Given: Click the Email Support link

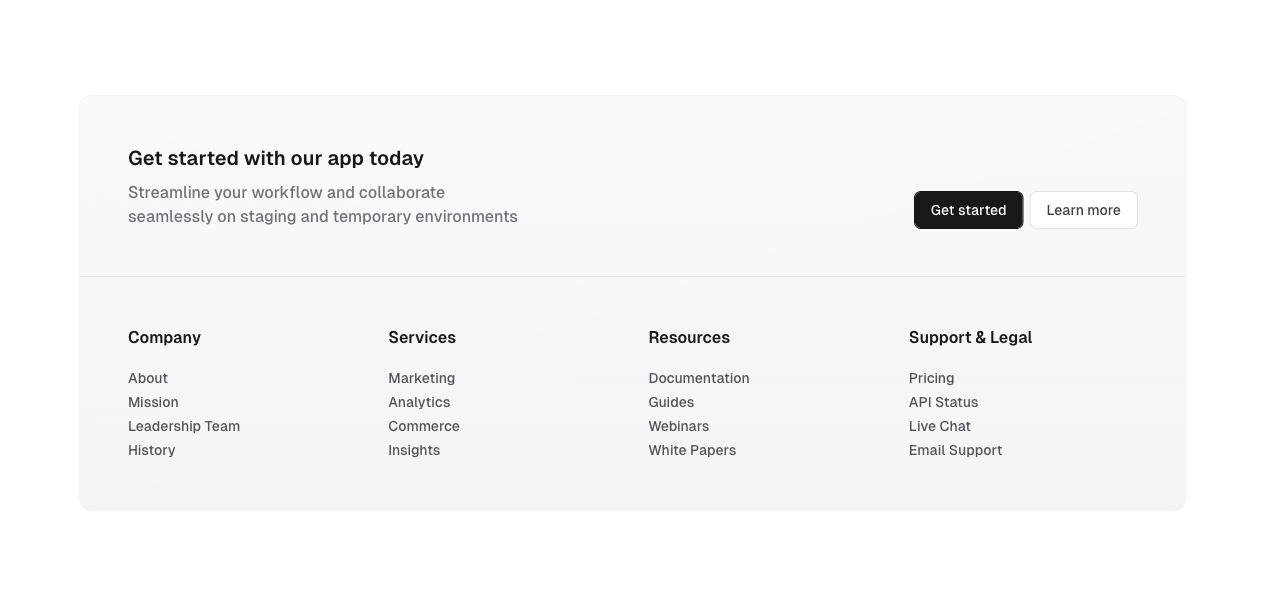Looking at the screenshot, I should pyautogui.click(x=955, y=450).
